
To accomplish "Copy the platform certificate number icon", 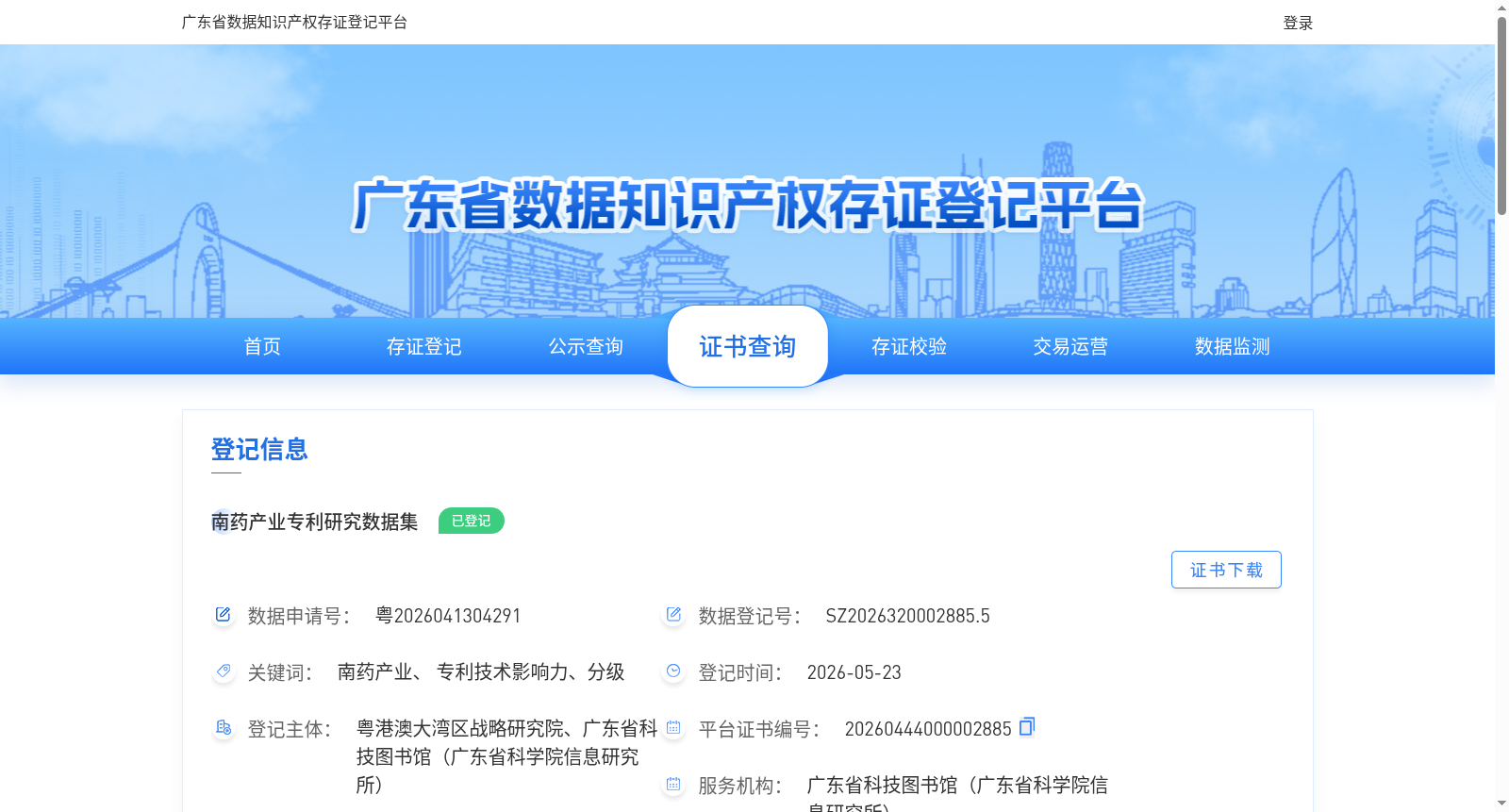I will [1027, 726].
